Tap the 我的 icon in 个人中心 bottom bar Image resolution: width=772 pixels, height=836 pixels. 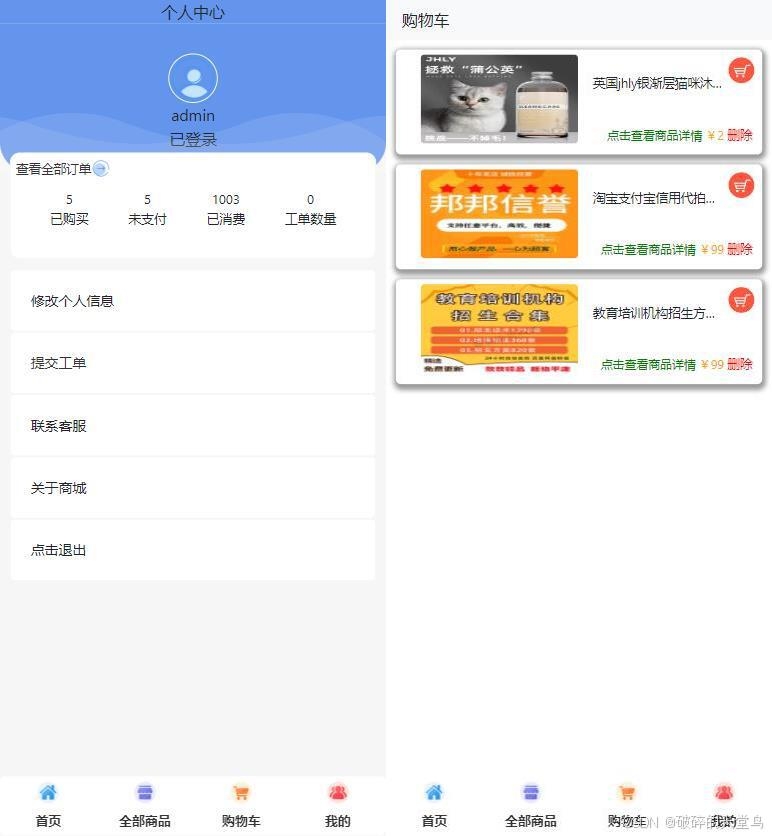click(338, 793)
